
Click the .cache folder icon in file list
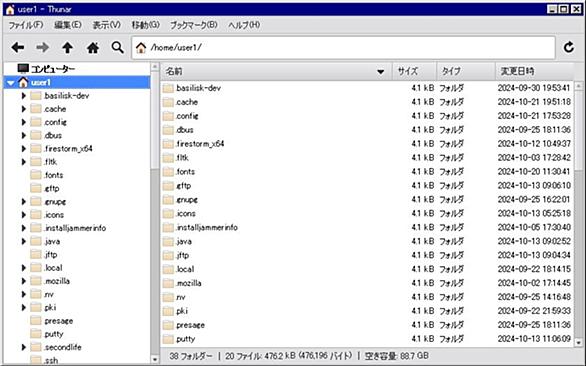(168, 102)
